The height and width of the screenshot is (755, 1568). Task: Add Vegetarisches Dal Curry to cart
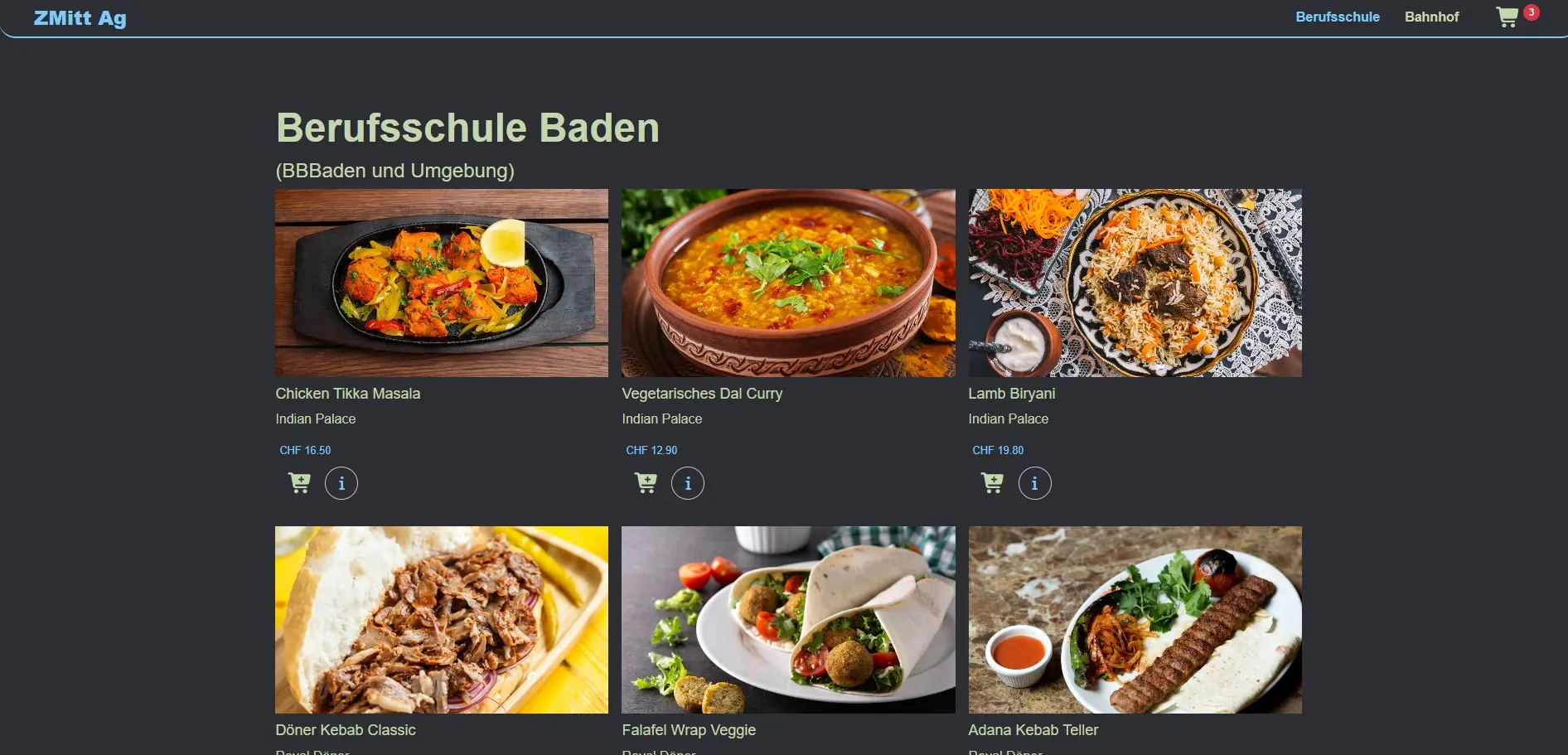coord(646,482)
